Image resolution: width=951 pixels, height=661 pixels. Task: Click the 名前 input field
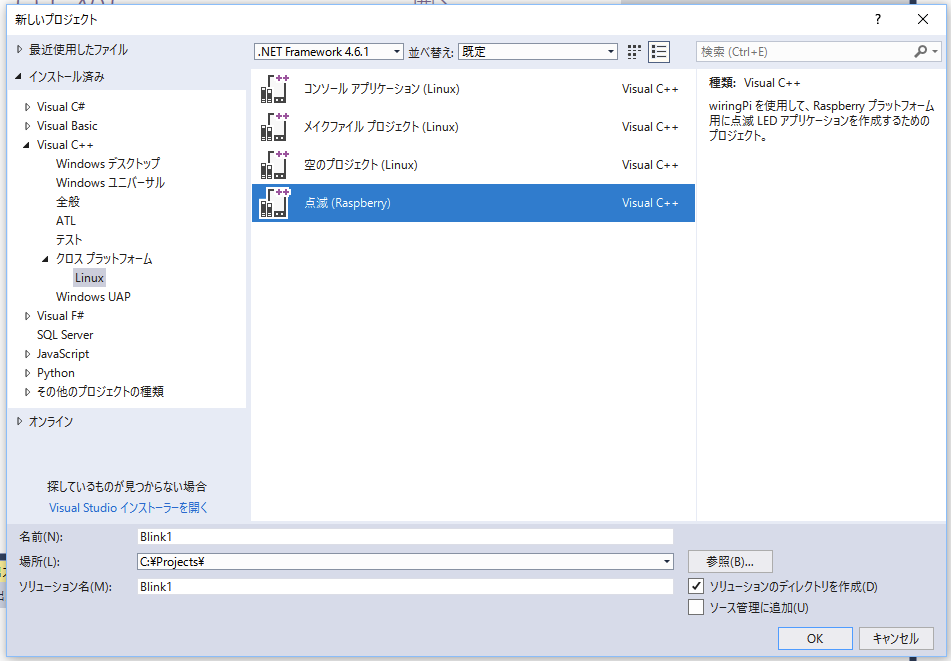(x=405, y=537)
